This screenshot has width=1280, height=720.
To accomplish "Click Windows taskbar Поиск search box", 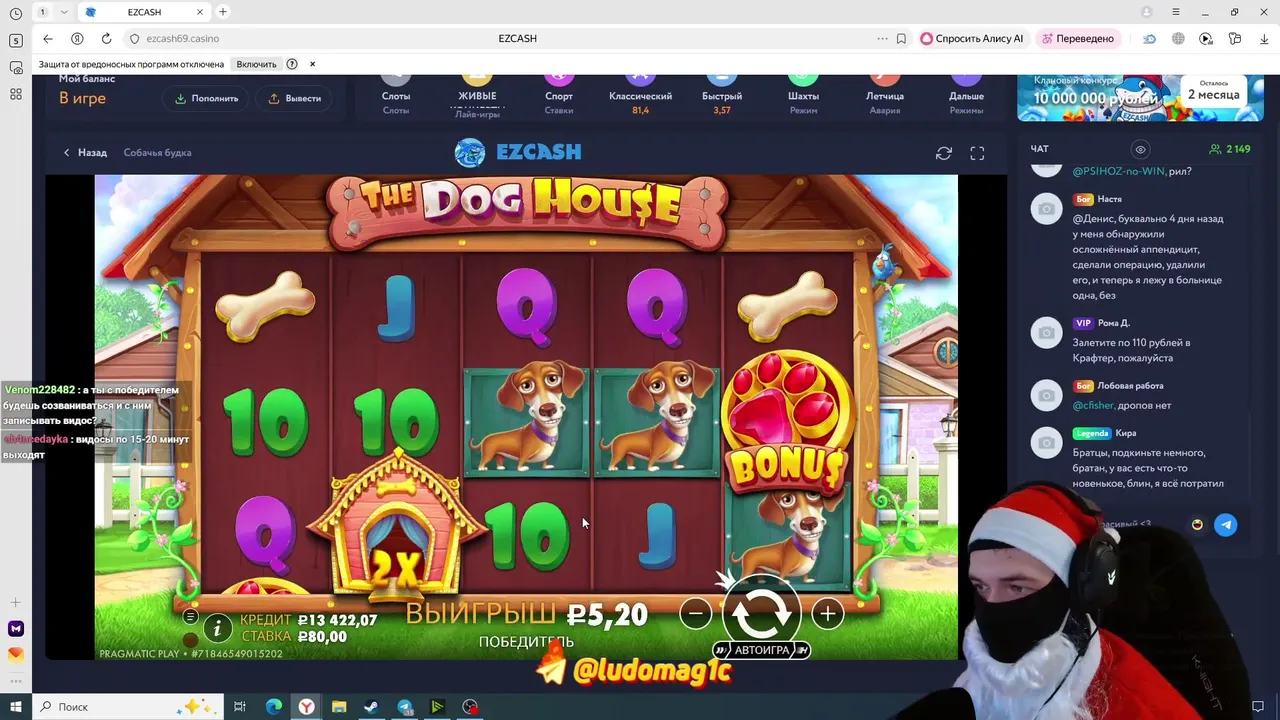I will tap(130, 707).
